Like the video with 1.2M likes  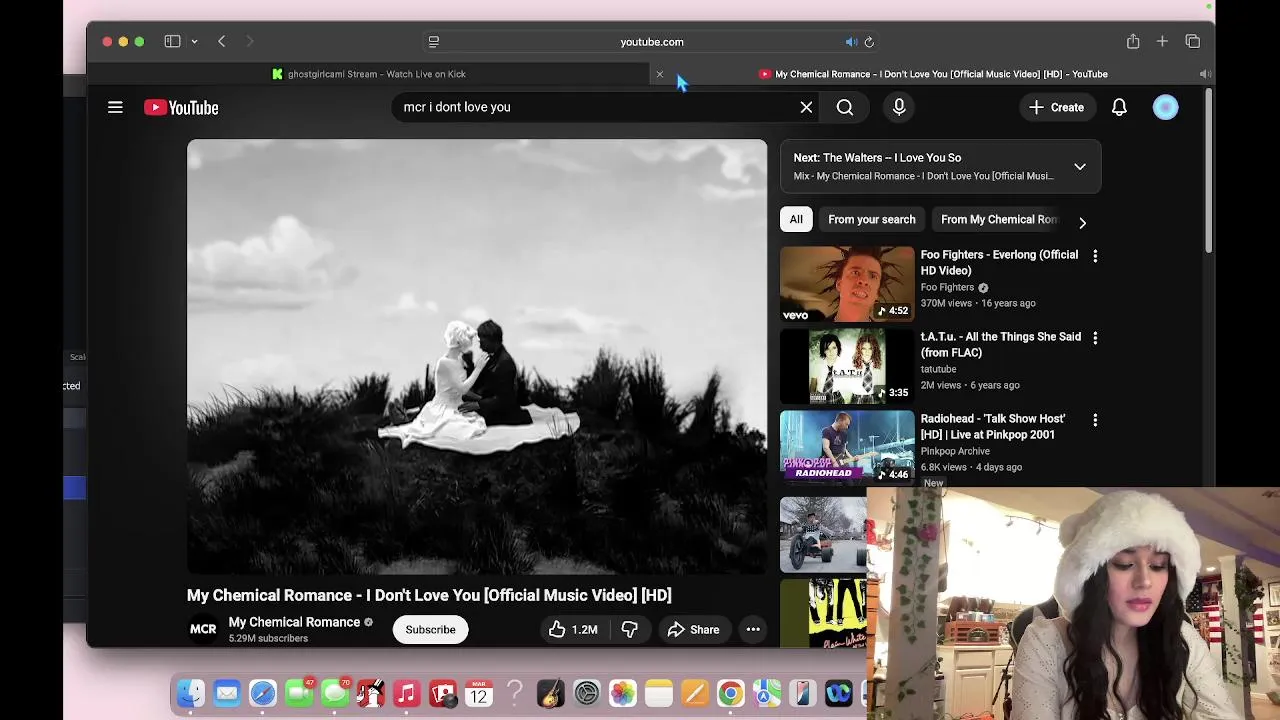(x=572, y=629)
